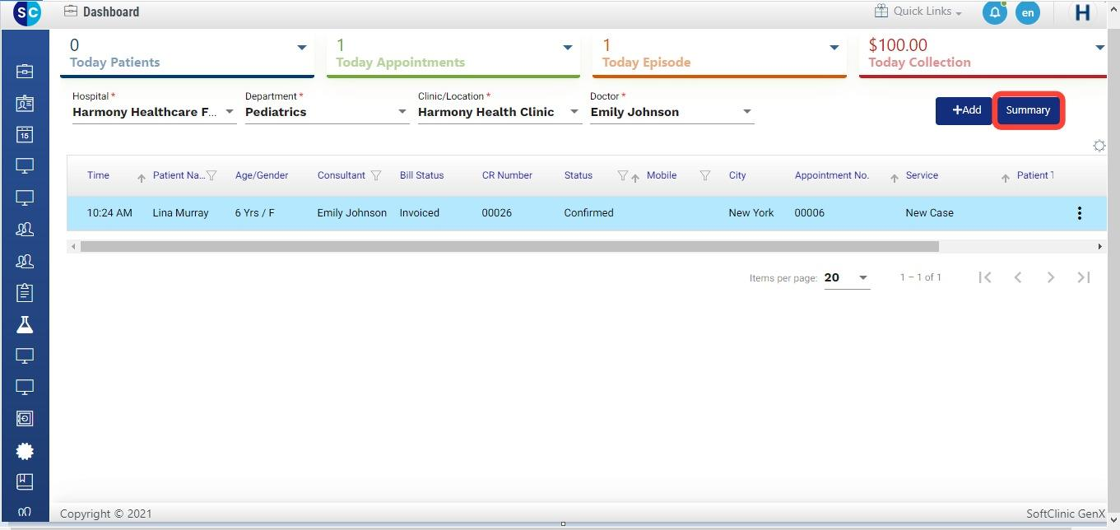Click the monitor icon just above the safe icon
Screen dimensions: 1120x530
(24, 386)
